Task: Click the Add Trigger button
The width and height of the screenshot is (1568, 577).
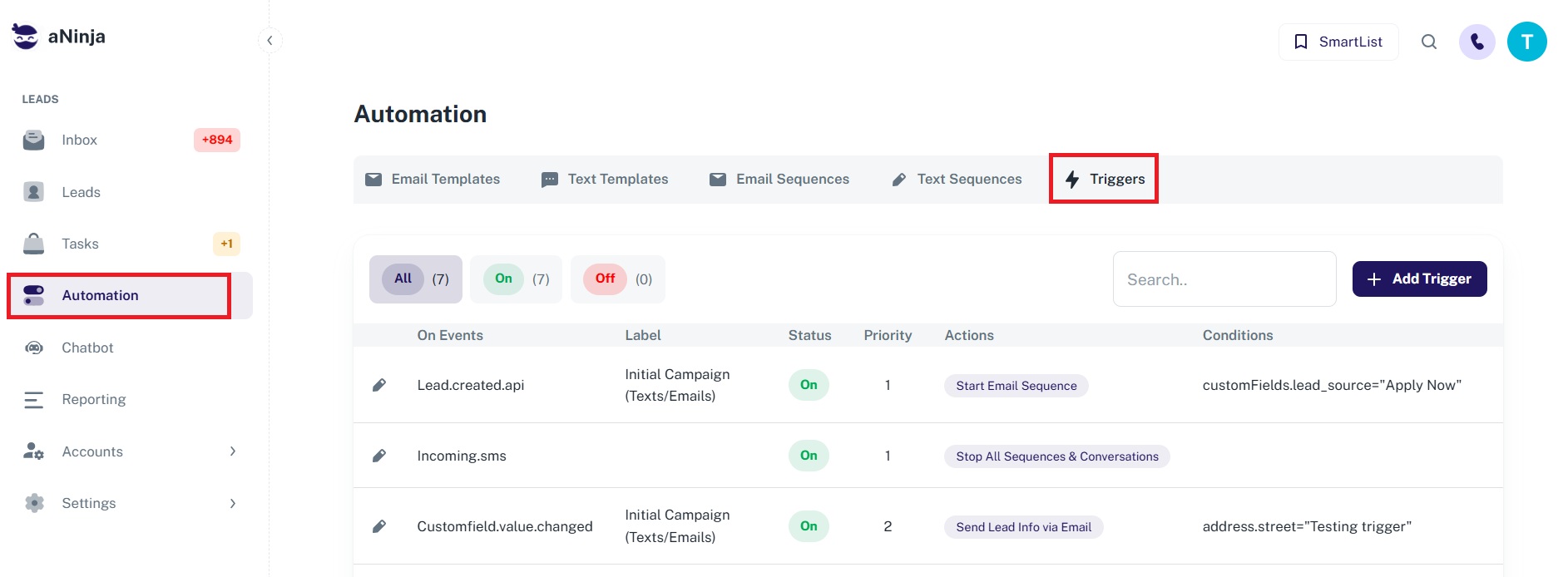Action: [1419, 279]
